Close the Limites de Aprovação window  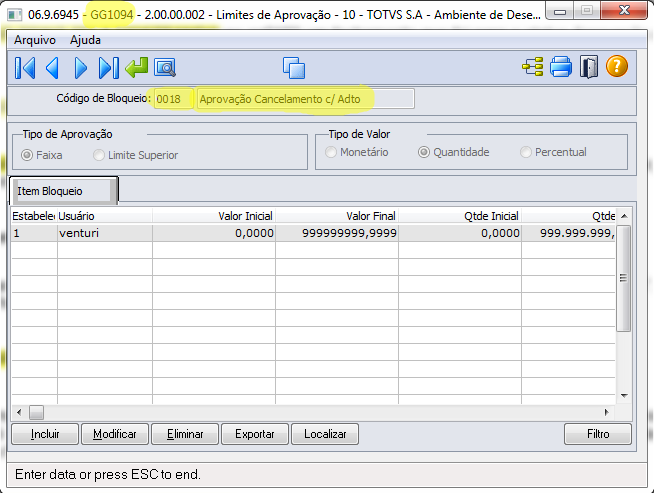click(624, 10)
